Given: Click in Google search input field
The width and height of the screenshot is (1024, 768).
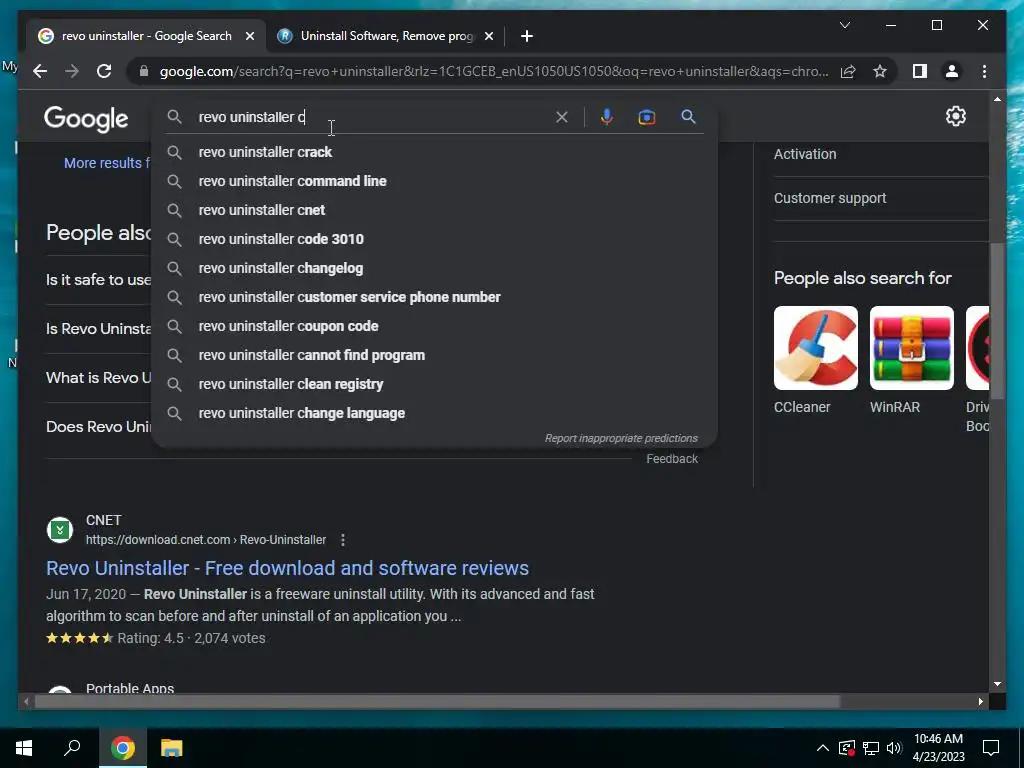Looking at the screenshot, I should [x=372, y=118].
